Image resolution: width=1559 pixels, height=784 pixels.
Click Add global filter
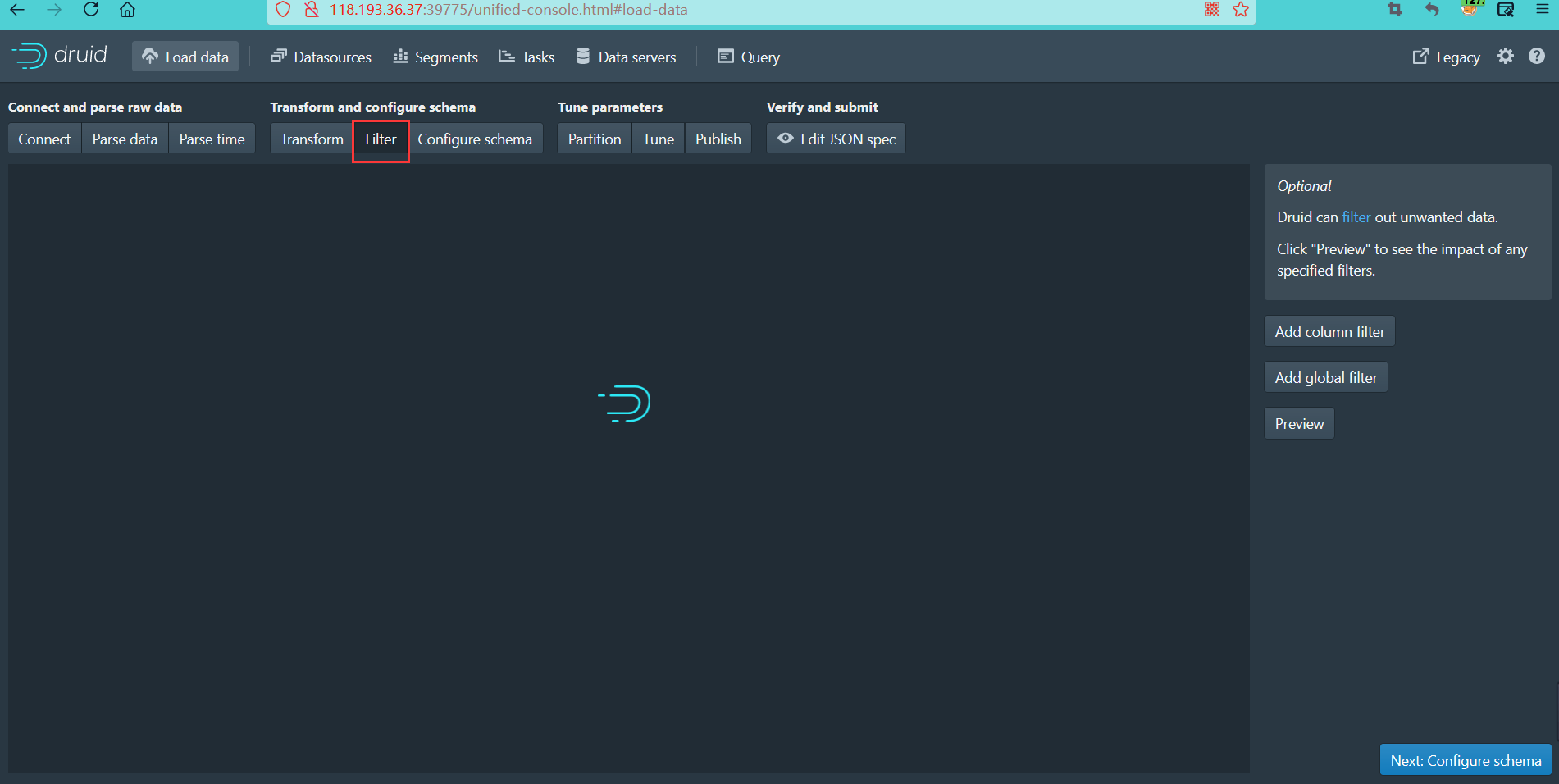[1326, 377]
